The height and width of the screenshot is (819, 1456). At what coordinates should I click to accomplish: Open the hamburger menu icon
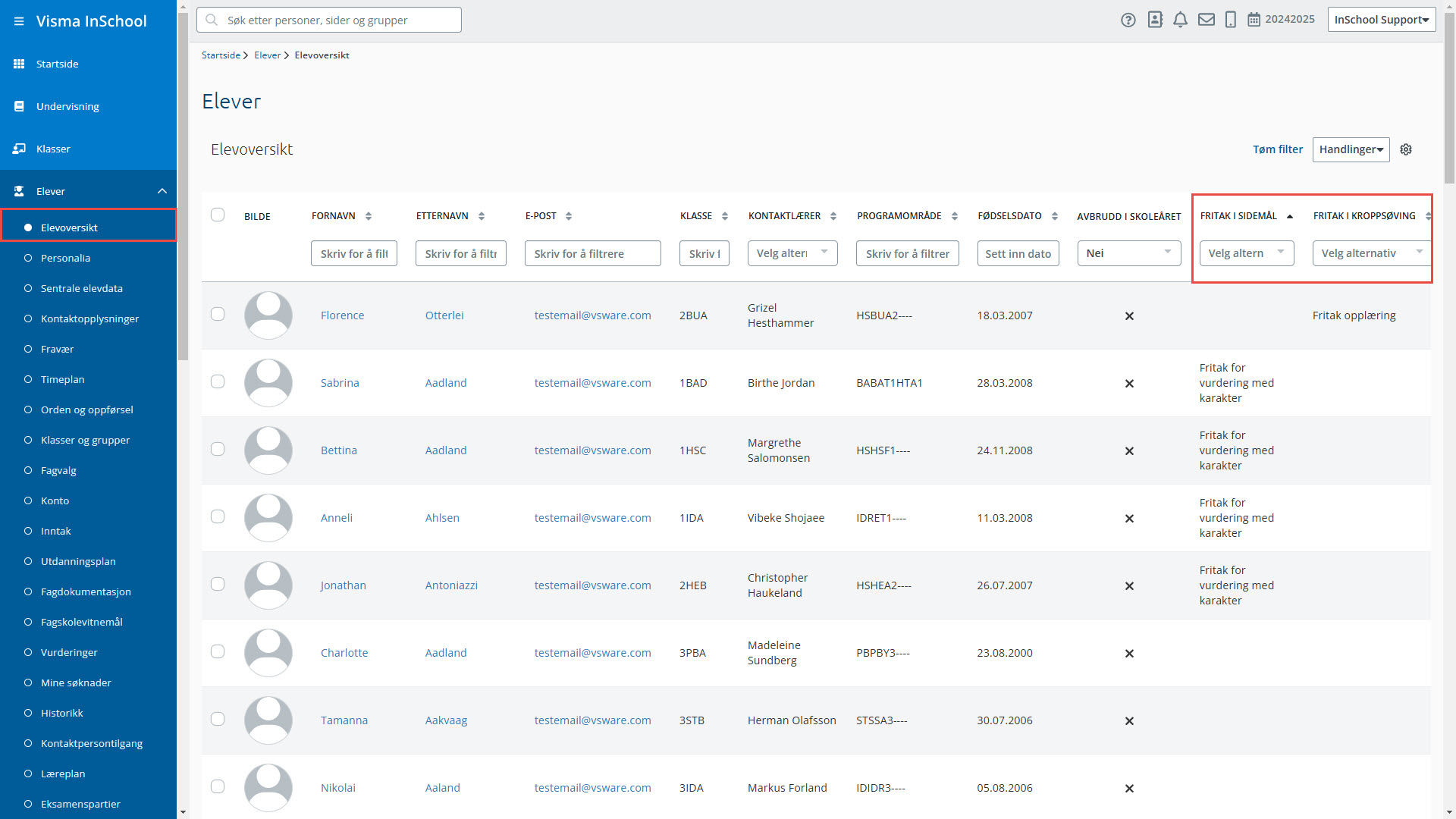pyautogui.click(x=19, y=21)
